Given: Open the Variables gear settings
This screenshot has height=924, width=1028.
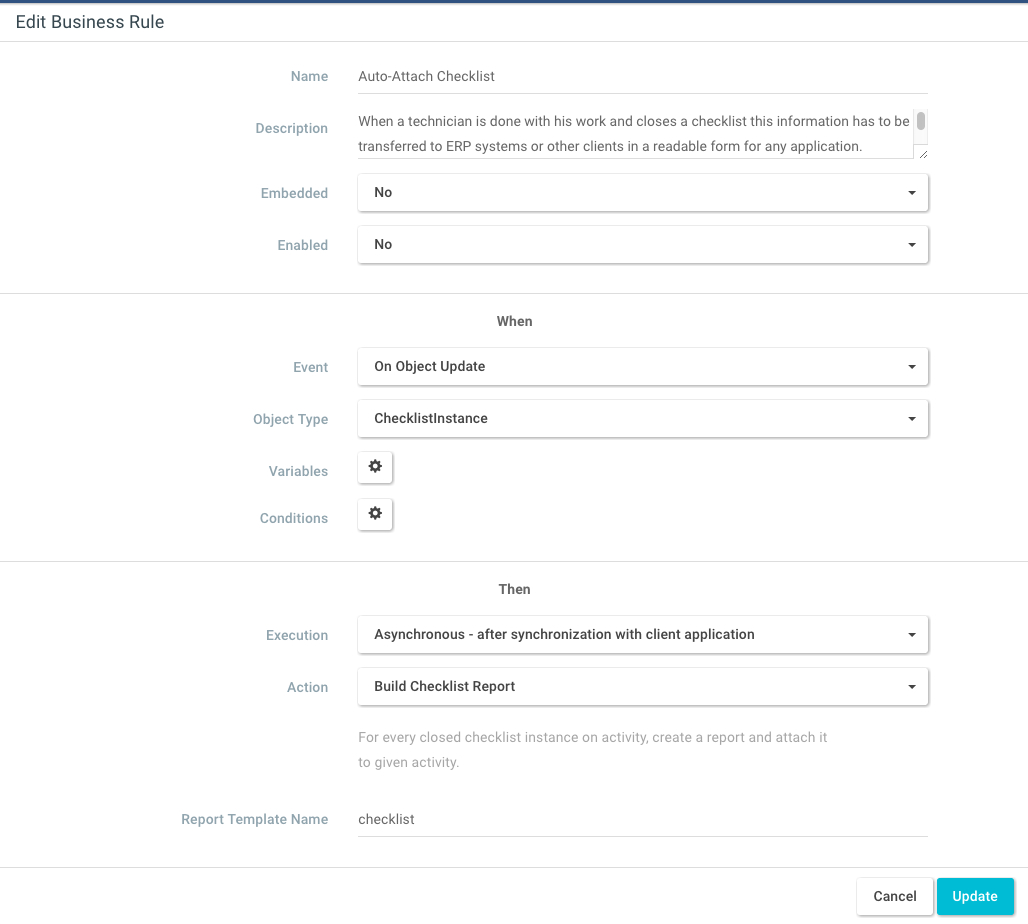Looking at the screenshot, I should click(375, 467).
